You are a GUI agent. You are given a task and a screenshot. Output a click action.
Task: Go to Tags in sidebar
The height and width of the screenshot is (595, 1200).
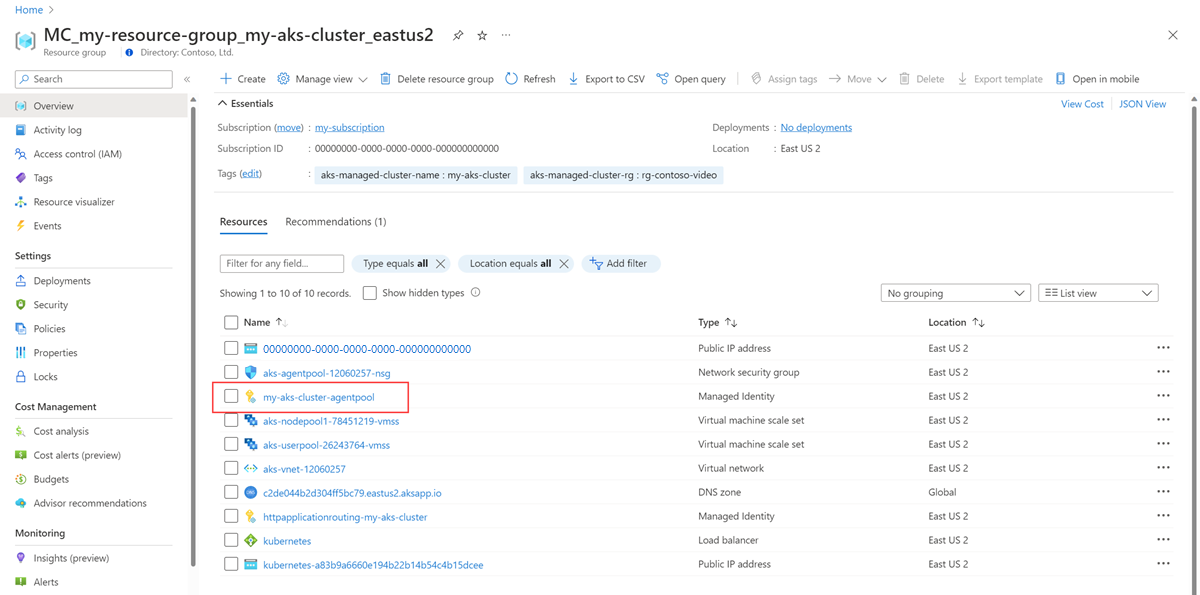pos(43,178)
